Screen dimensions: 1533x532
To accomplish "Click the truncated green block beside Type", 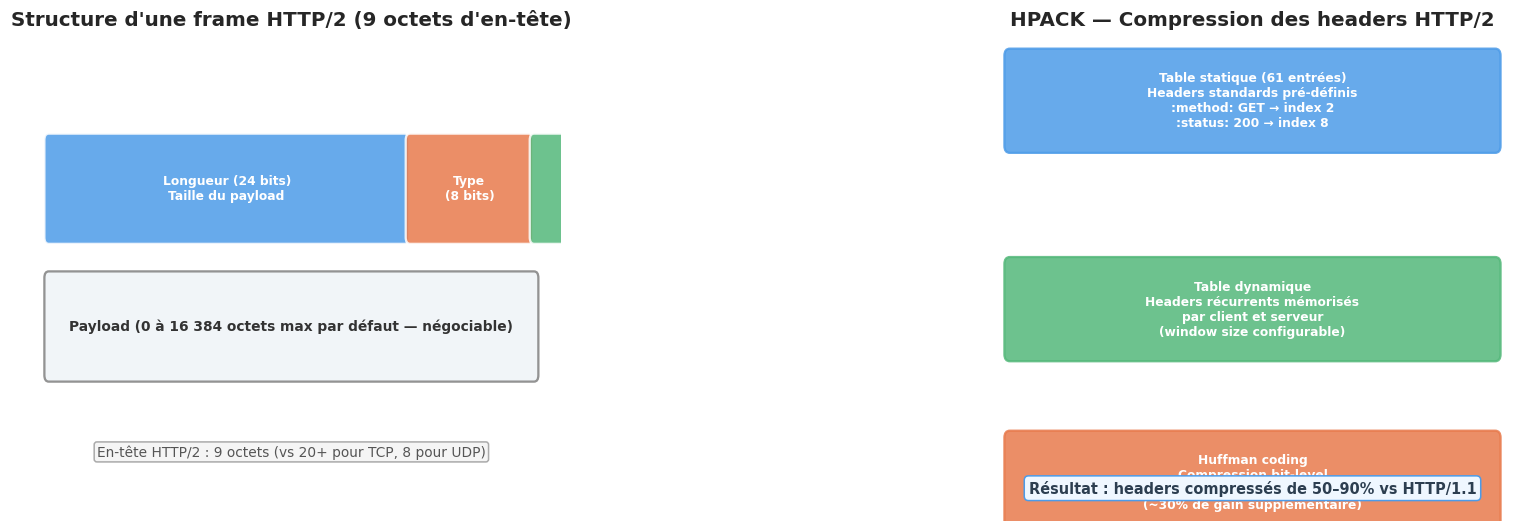I will [x=546, y=189].
